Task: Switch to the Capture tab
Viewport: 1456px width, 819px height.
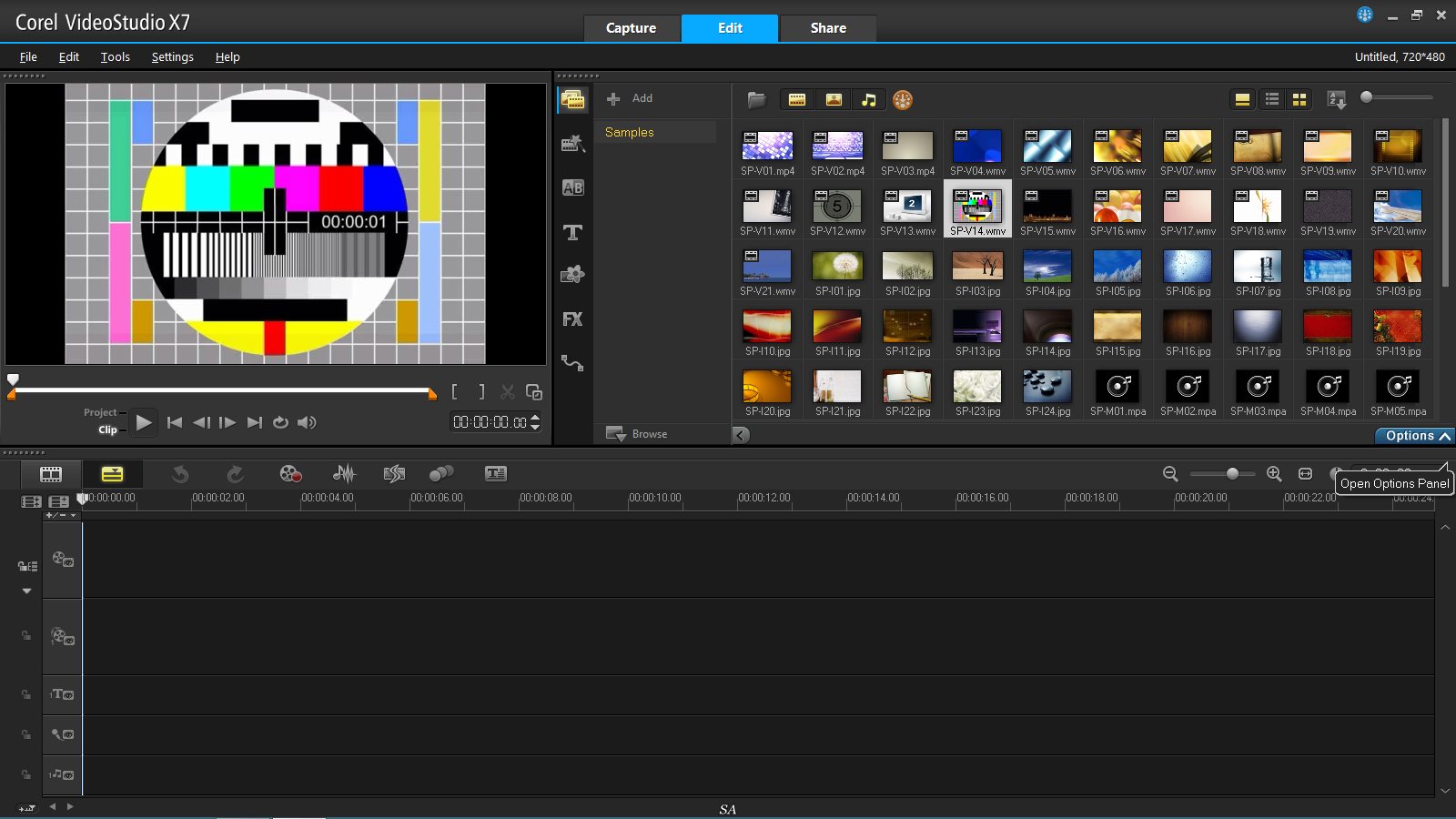Action: pos(632,28)
